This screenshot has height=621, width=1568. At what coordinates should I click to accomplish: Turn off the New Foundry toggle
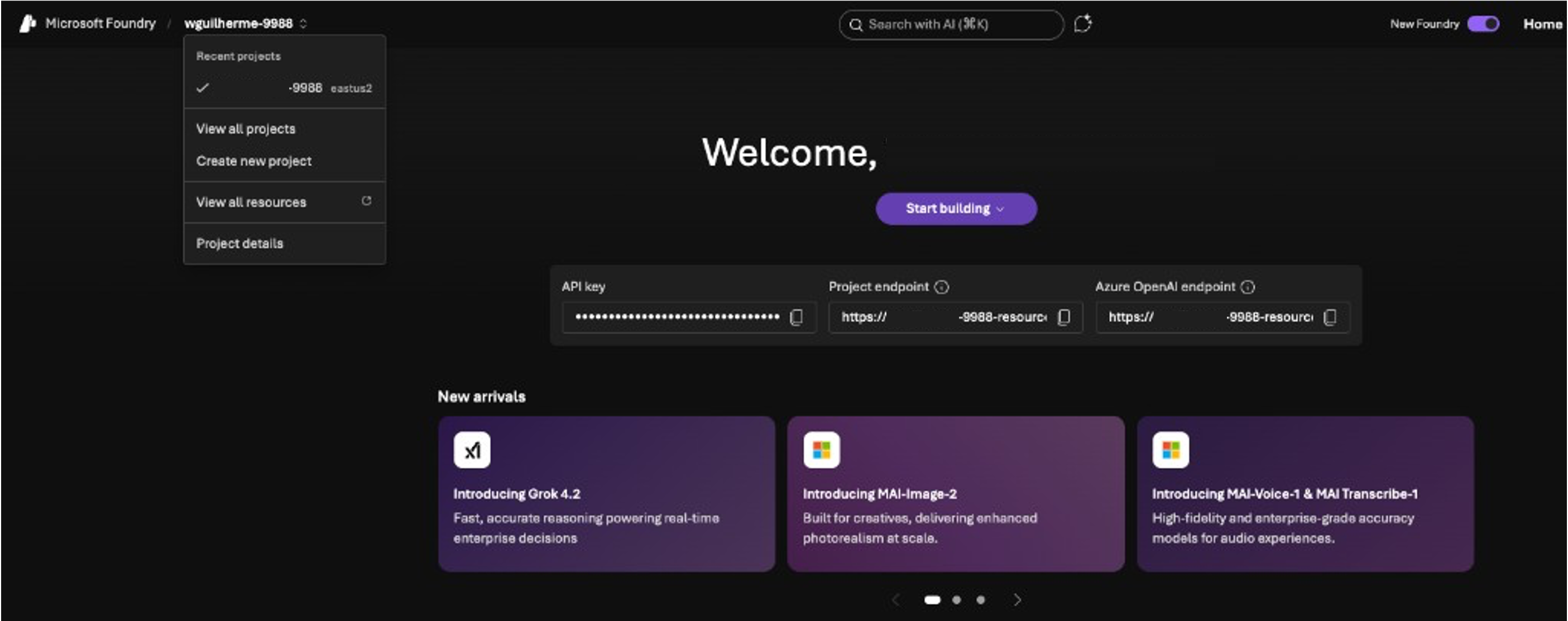pyautogui.click(x=1483, y=24)
